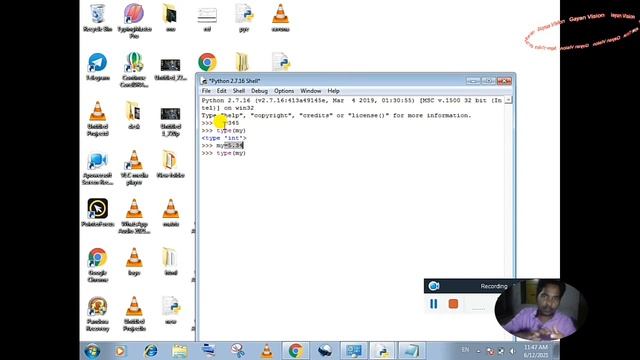The width and height of the screenshot is (640, 360).
Task: Open the dark folder in desktop's top row
Action: click(171, 18)
